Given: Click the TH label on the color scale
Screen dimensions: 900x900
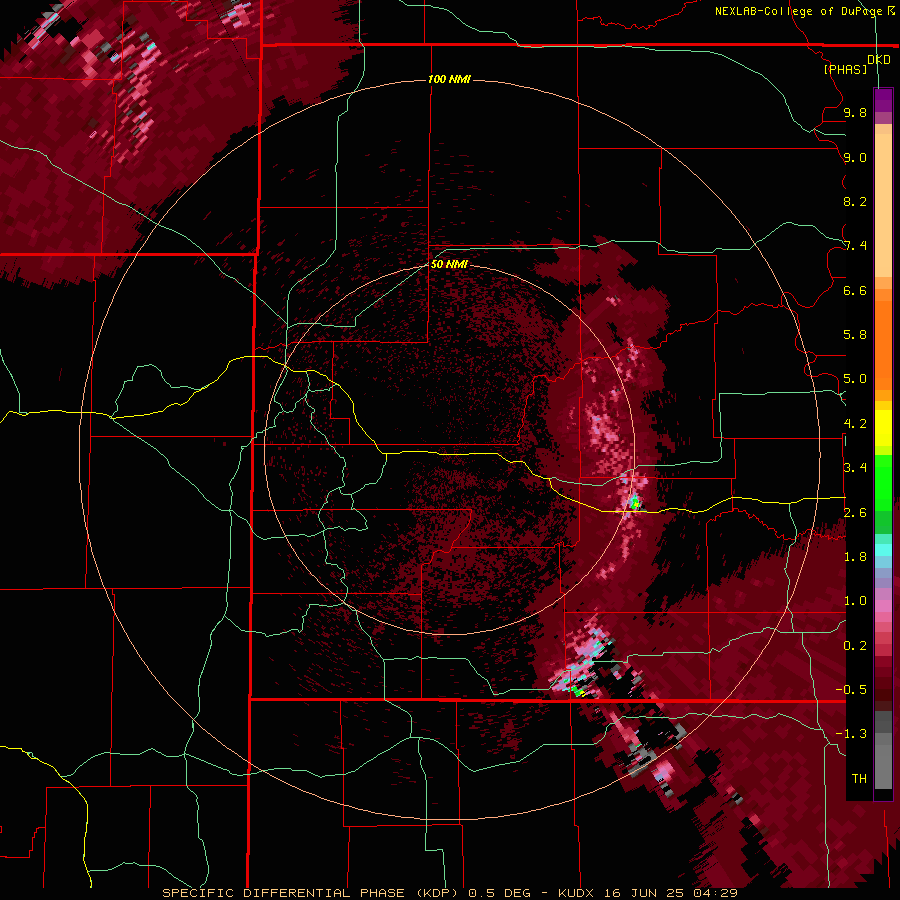Looking at the screenshot, I should [x=859, y=779].
